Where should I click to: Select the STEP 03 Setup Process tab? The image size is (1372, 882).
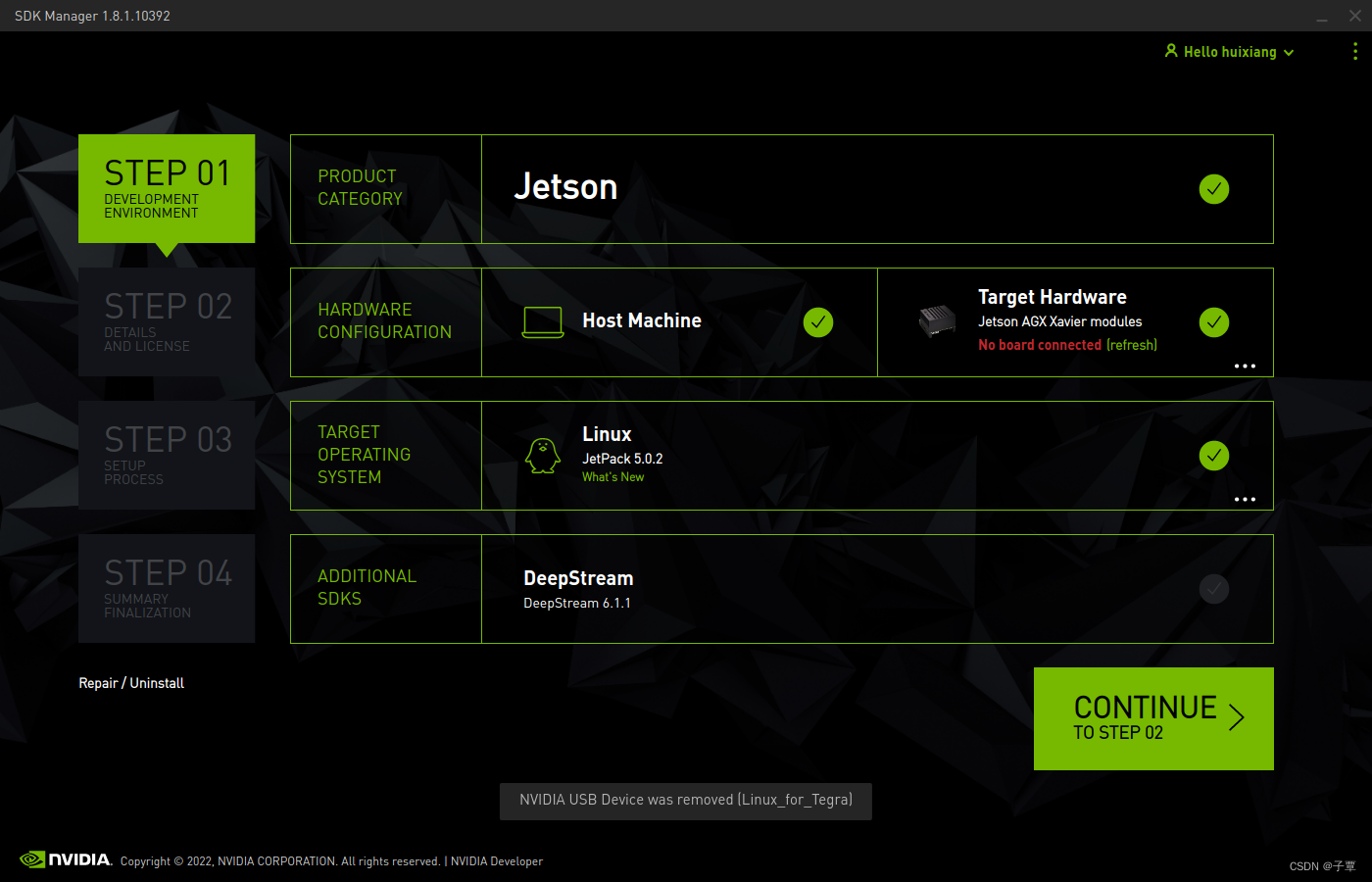(x=167, y=456)
